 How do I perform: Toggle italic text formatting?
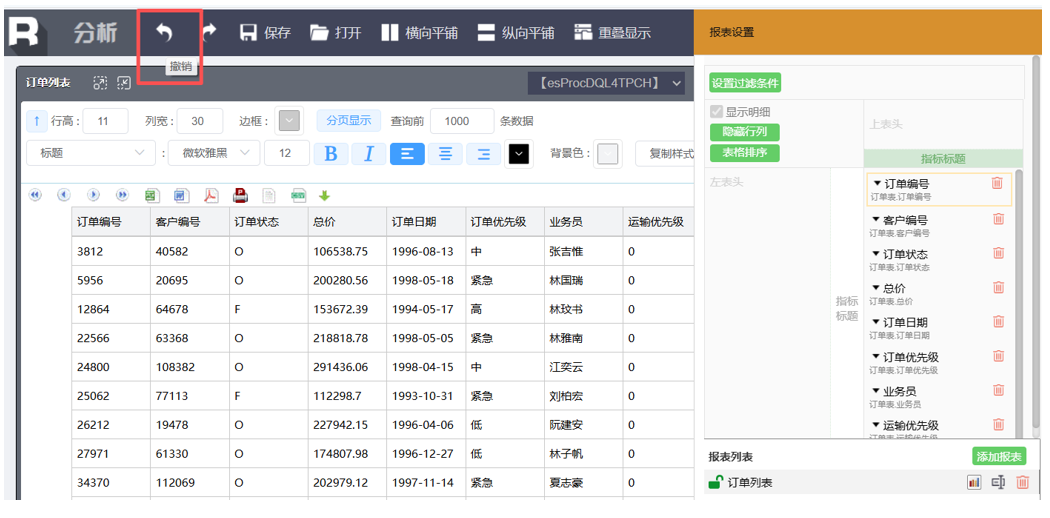click(x=368, y=153)
